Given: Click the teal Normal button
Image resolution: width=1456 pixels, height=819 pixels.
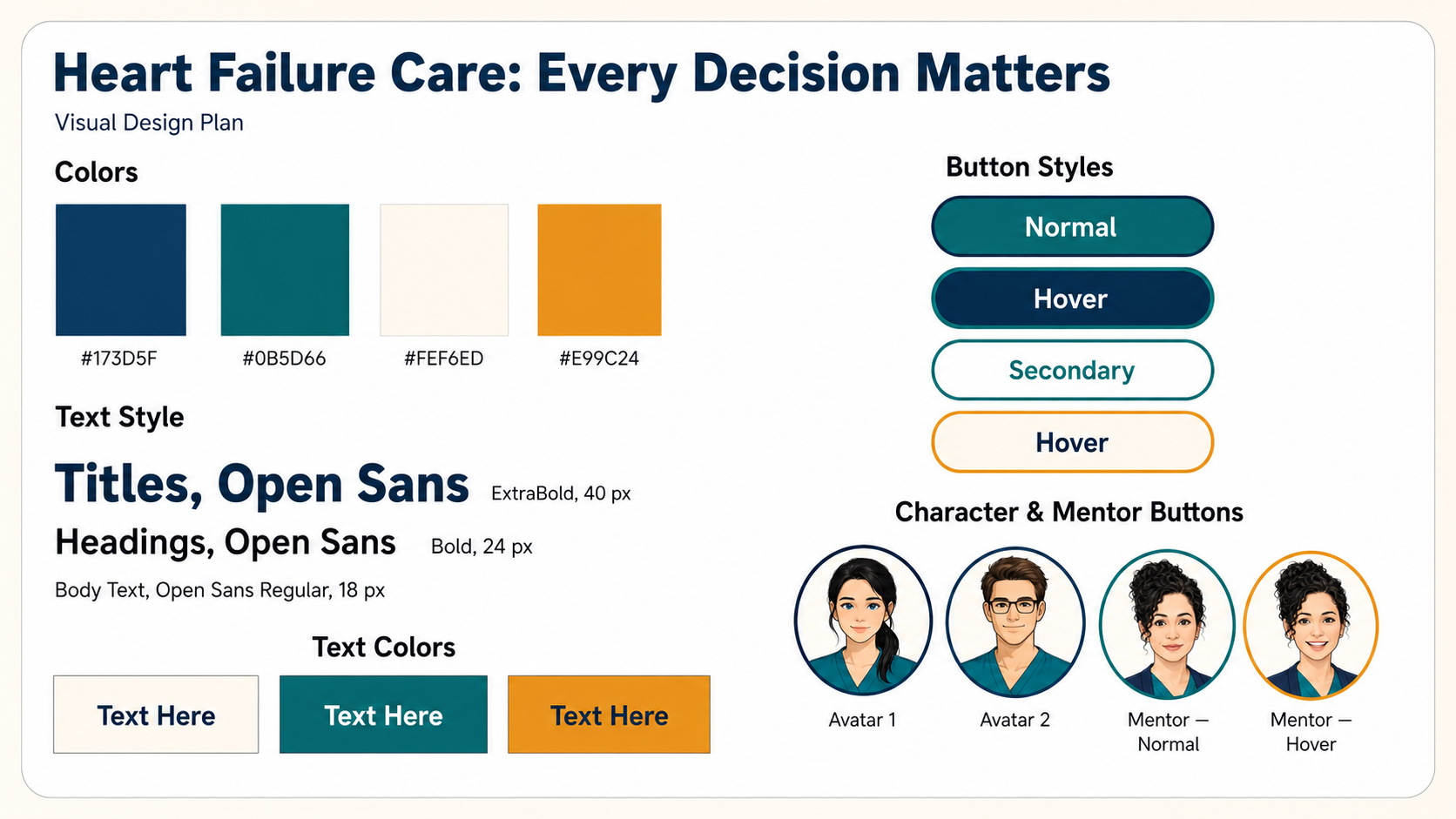Looking at the screenshot, I should coord(1072,226).
